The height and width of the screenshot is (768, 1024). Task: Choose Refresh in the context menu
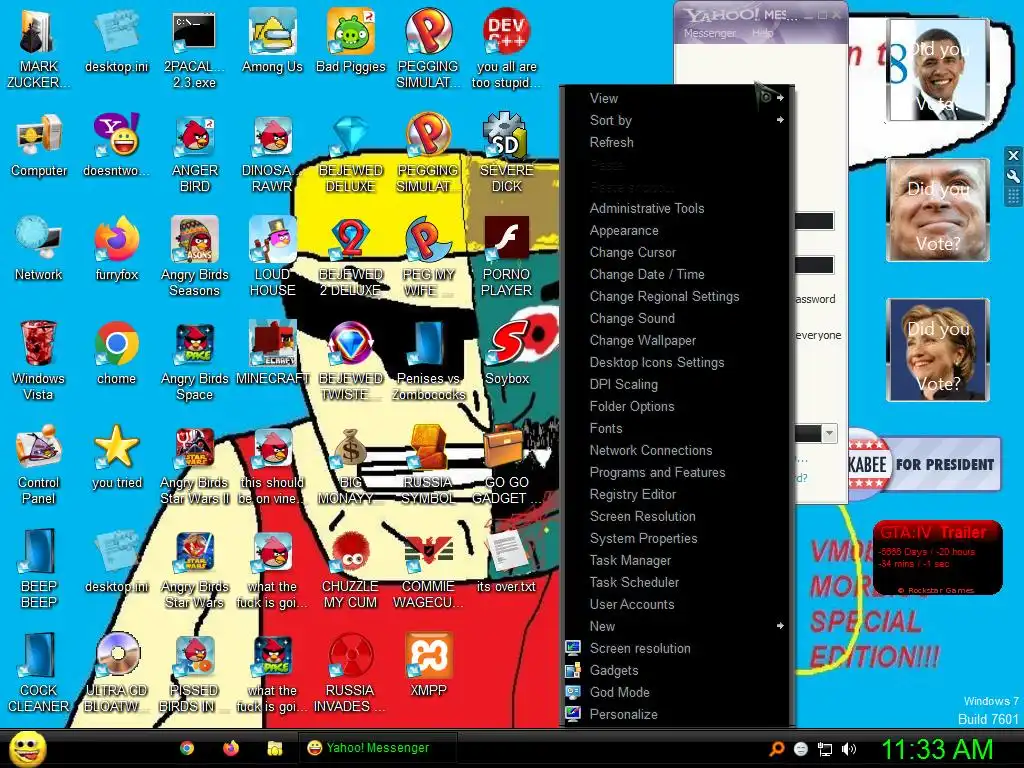click(678, 142)
